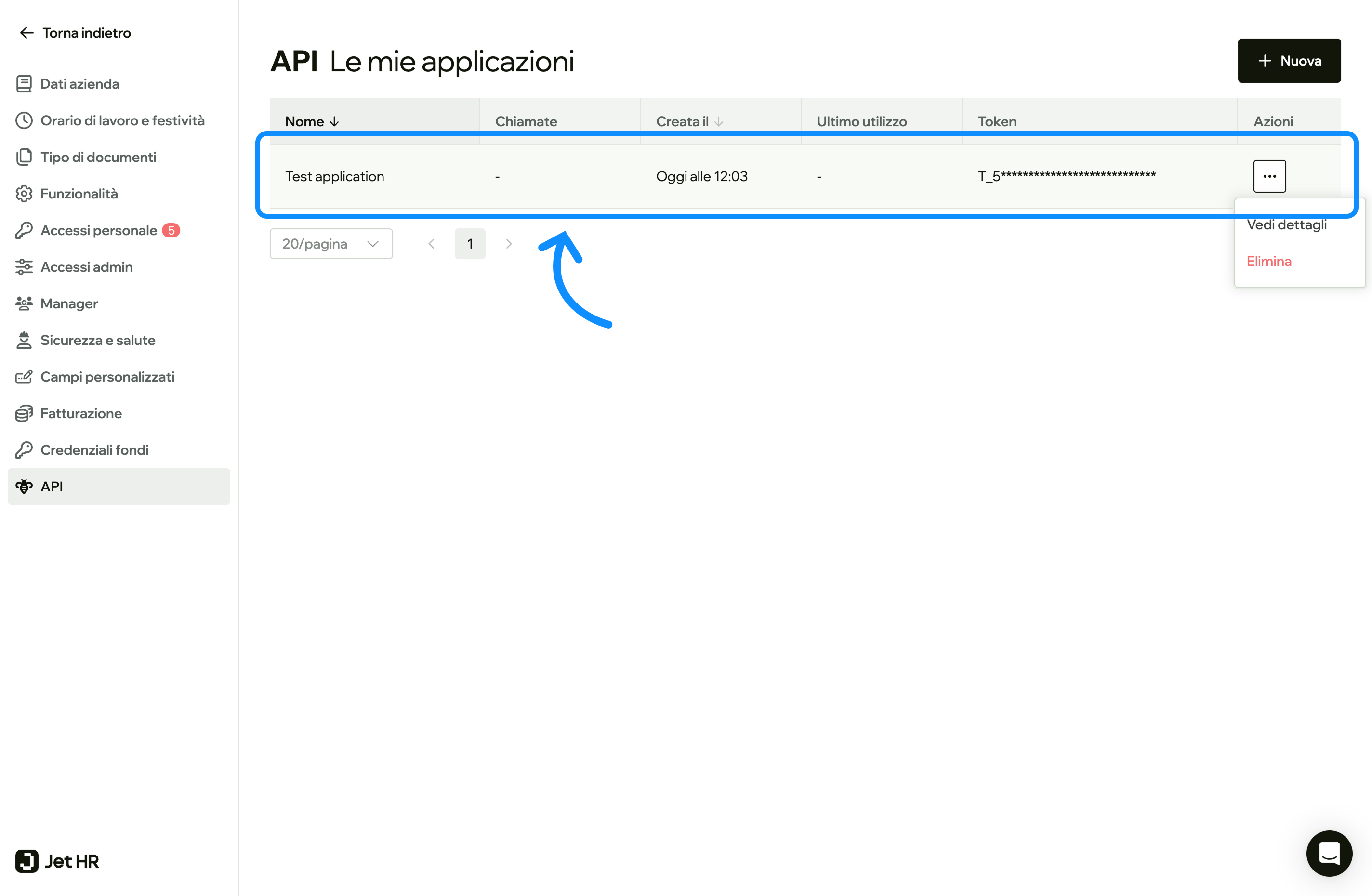Choose Vedi dettagli from the menu
Screen dimensions: 1372x896
coord(1287,225)
